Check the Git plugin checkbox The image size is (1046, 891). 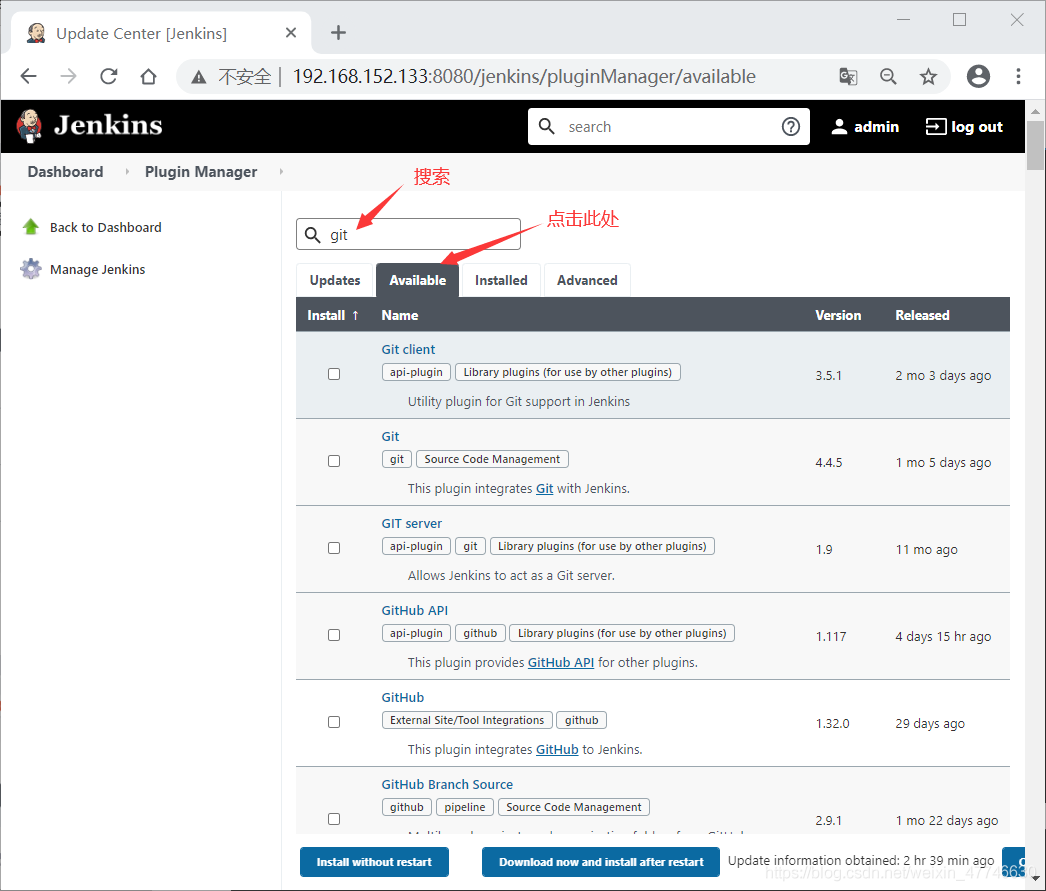tap(334, 461)
